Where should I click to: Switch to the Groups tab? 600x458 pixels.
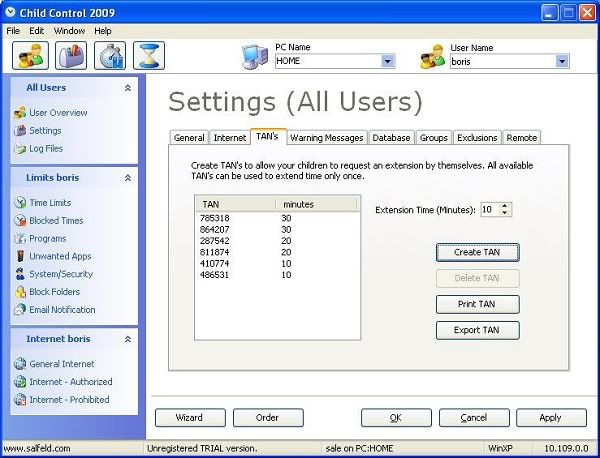click(434, 138)
